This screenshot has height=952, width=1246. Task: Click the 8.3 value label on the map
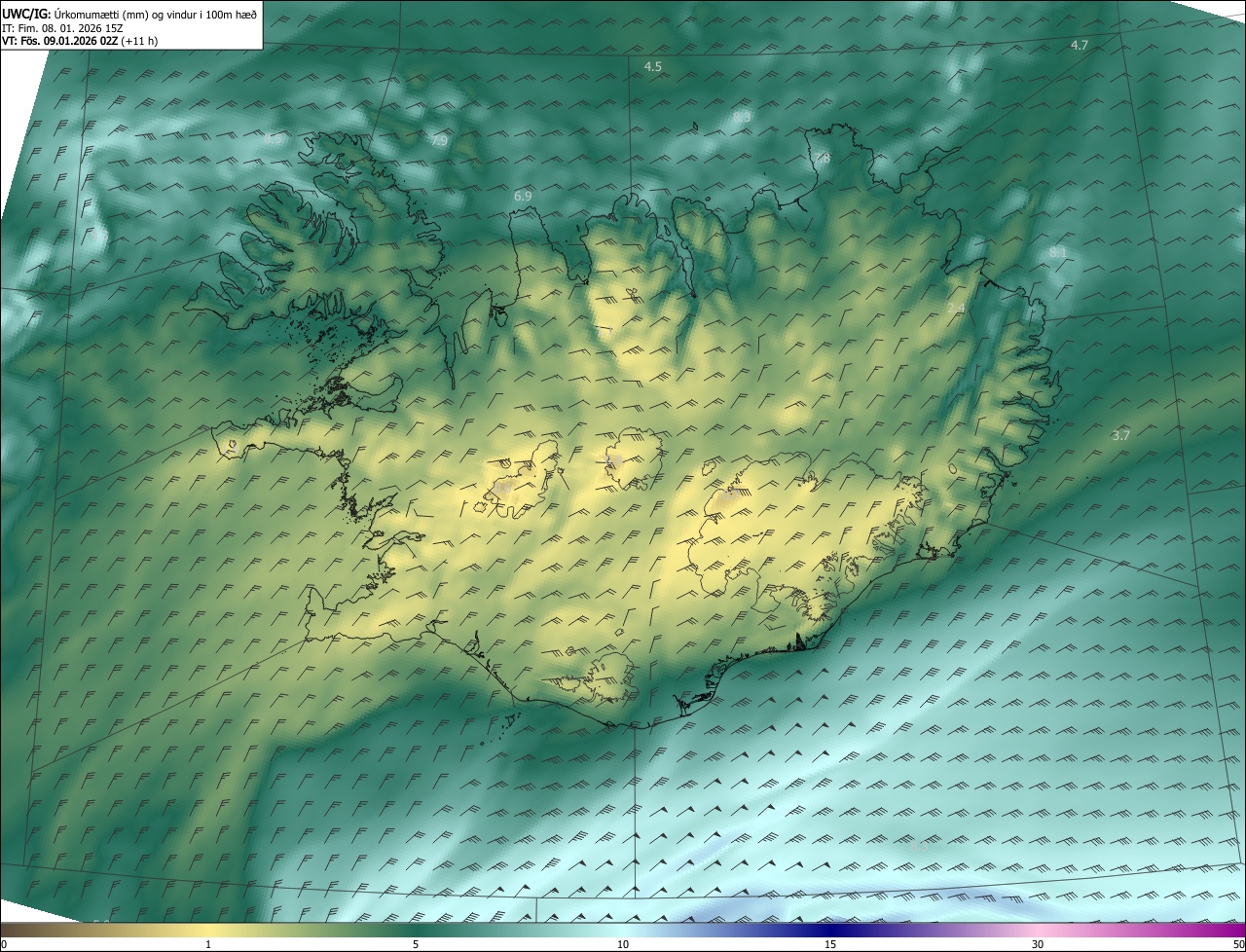(742, 117)
